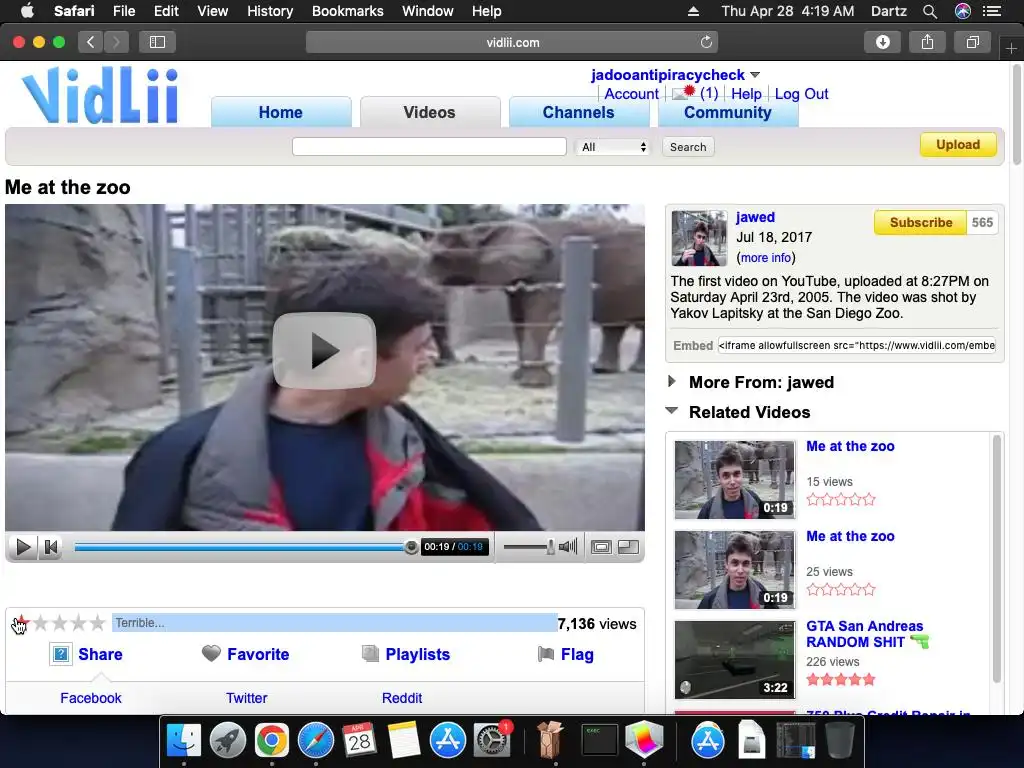Click the vidlii.com address bar

(512, 42)
